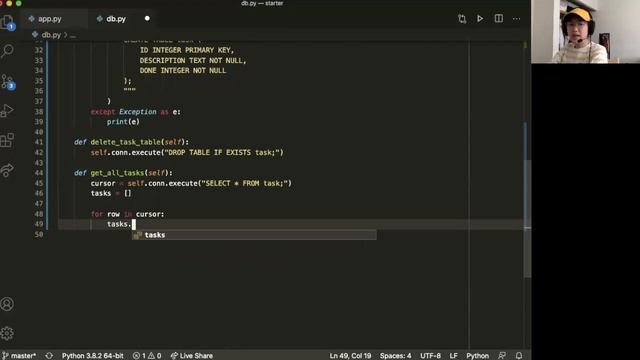Click on print(e) in line 39

point(123,122)
